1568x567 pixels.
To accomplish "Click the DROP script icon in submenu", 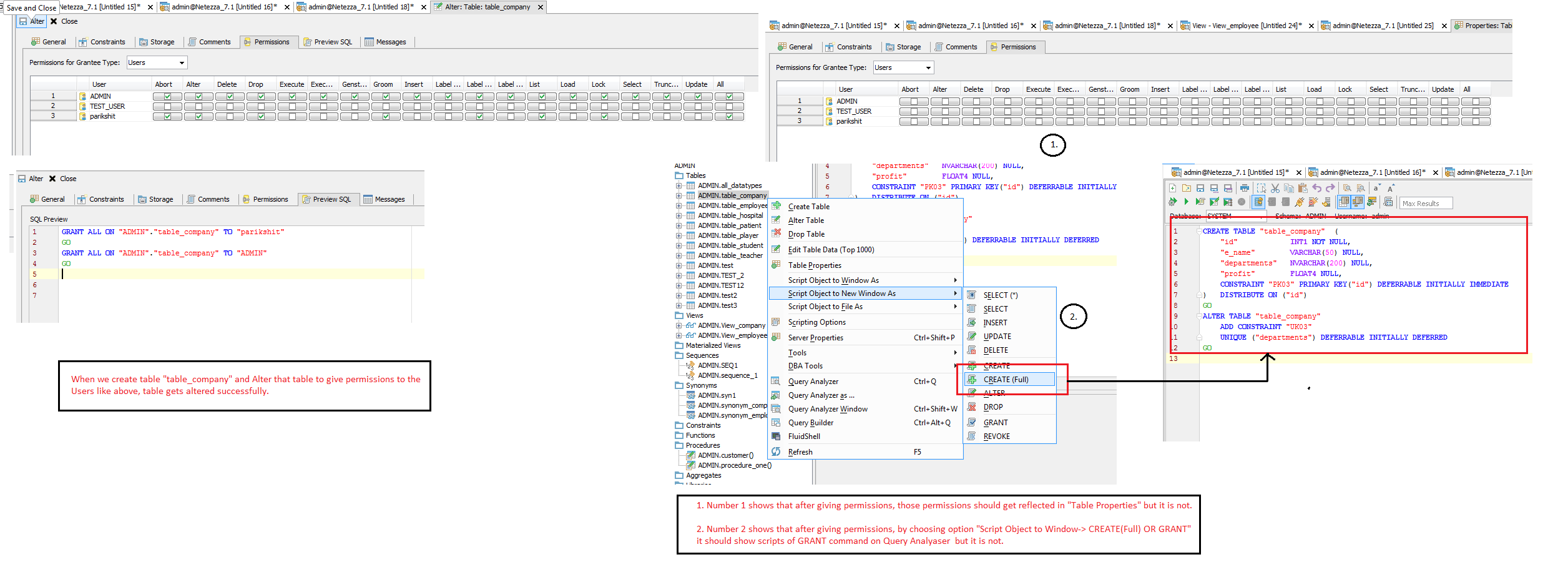I will tap(972, 407).
